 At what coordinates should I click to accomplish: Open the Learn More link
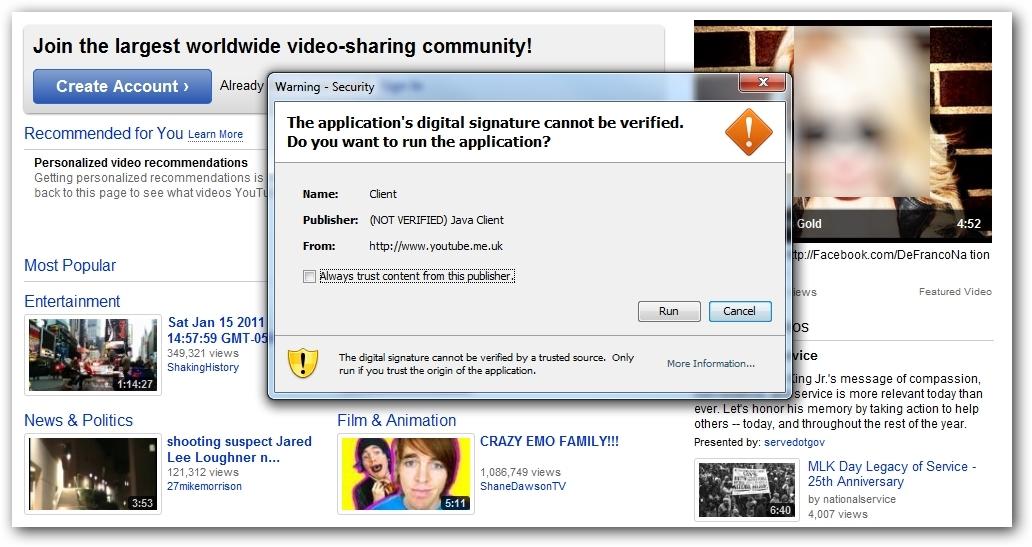[x=215, y=135]
